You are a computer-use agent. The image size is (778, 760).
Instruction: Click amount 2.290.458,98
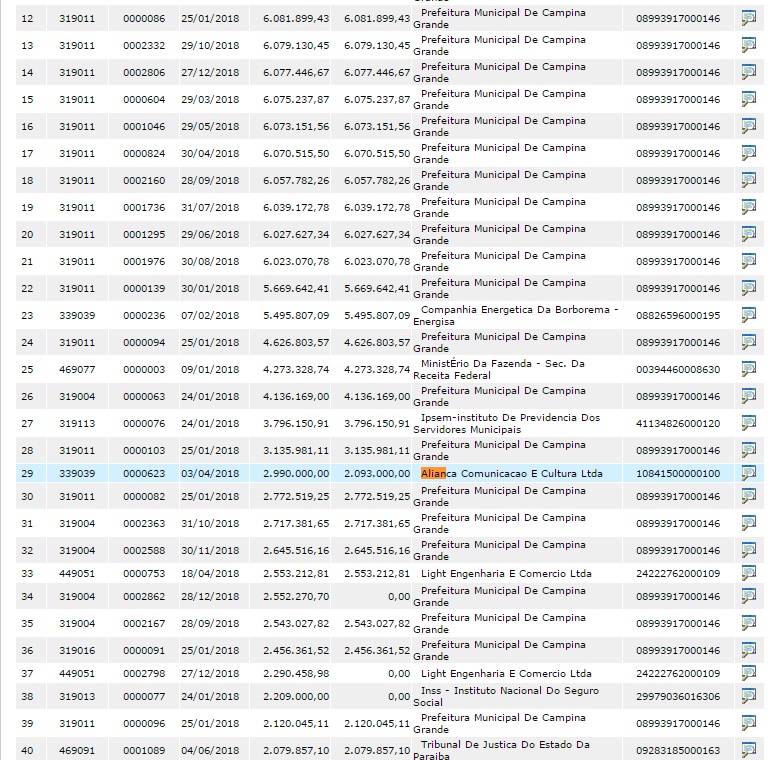[x=296, y=674]
